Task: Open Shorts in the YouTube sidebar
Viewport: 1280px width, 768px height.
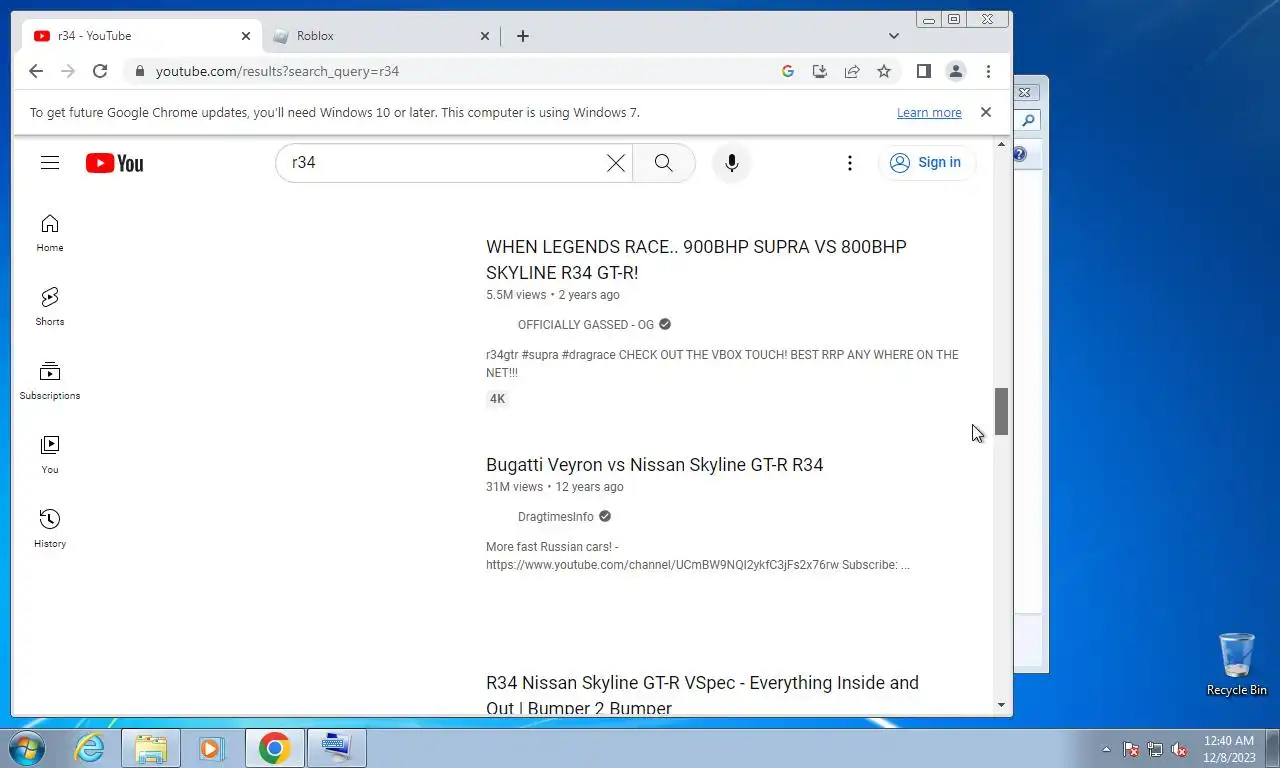Action: (x=50, y=307)
